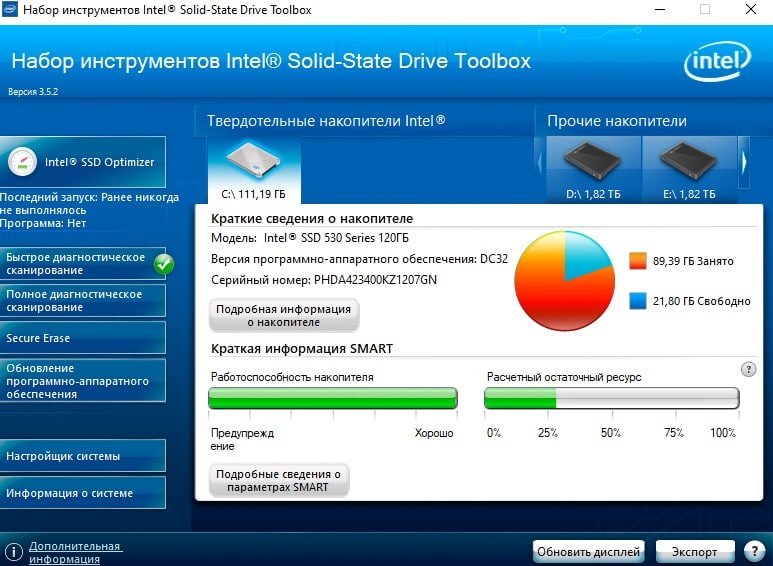Open Настройщик системы
This screenshot has height=566, width=773.
pyautogui.click(x=82, y=456)
